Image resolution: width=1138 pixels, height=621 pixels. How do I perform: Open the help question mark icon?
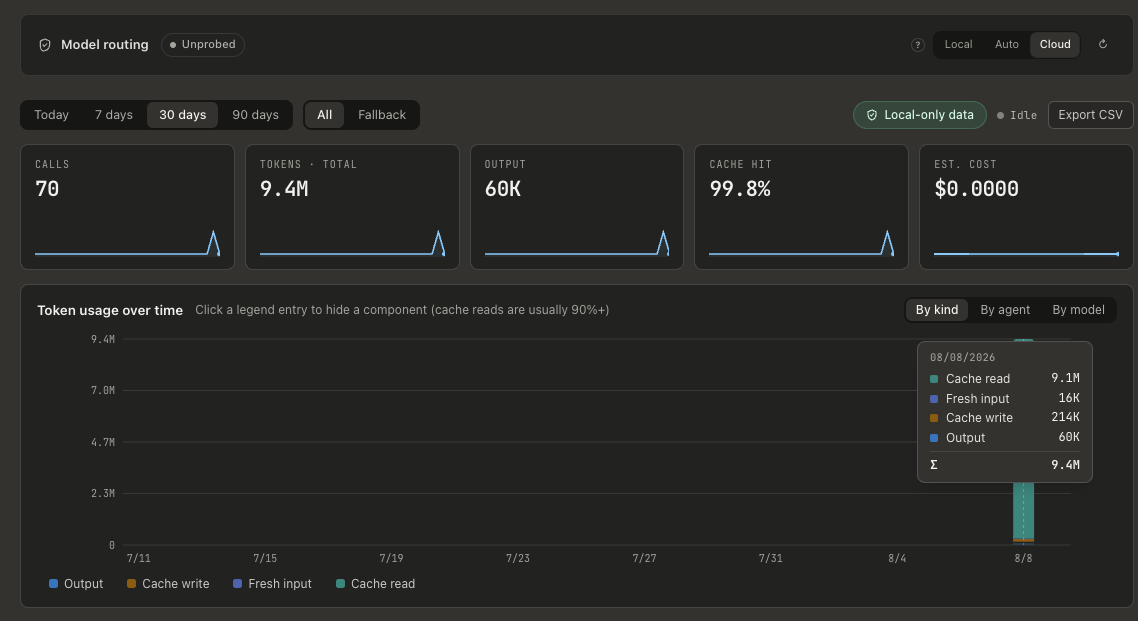(917, 45)
